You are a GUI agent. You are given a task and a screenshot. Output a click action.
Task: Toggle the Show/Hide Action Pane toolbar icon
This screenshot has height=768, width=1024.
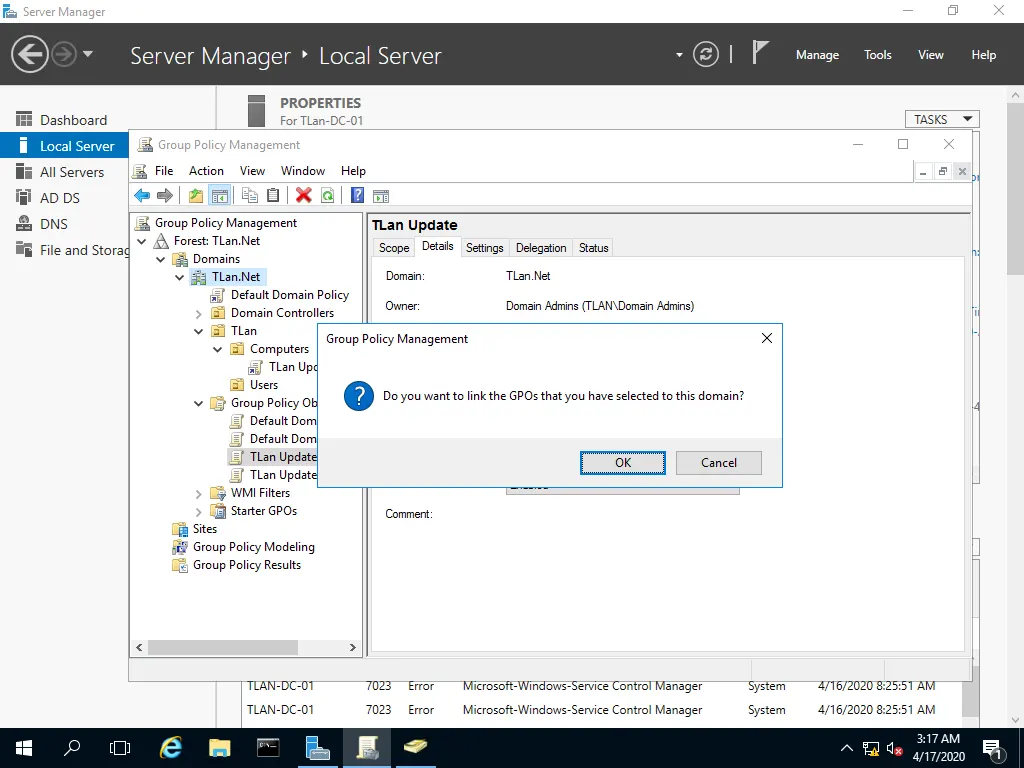click(x=381, y=195)
